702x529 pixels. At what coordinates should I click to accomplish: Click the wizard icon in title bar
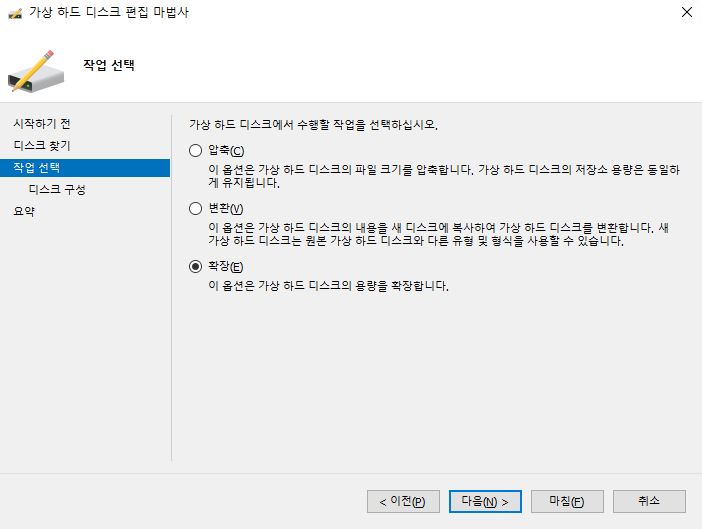(x=13, y=12)
